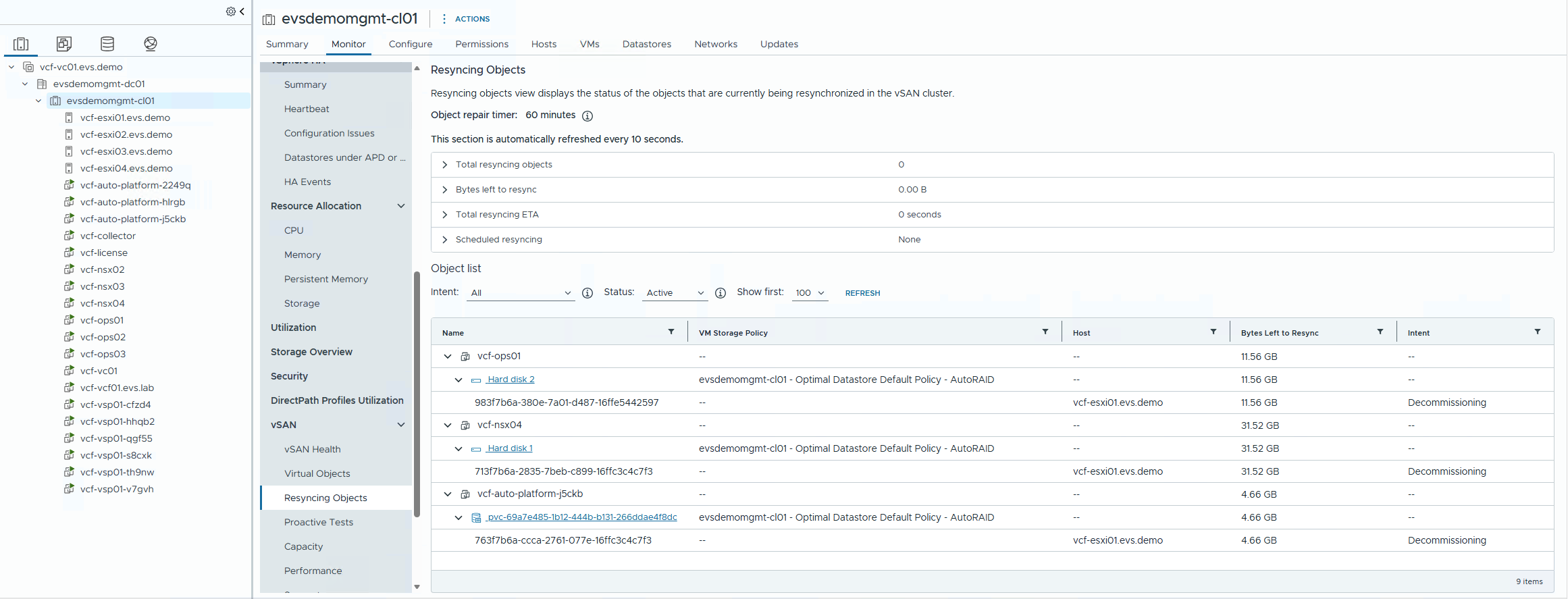Open Proactive Tests in the monitor menu
Screen dimensions: 1568x599
318,522
